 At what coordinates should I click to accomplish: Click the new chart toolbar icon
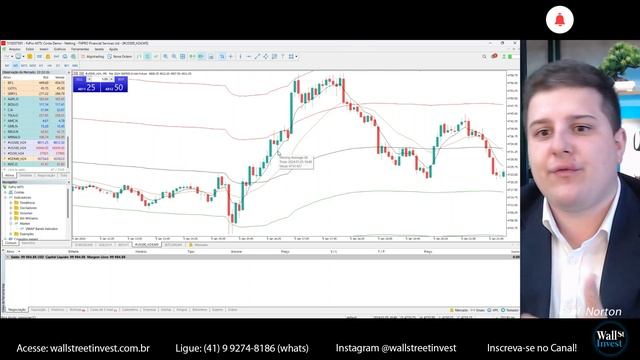click(x=7, y=57)
